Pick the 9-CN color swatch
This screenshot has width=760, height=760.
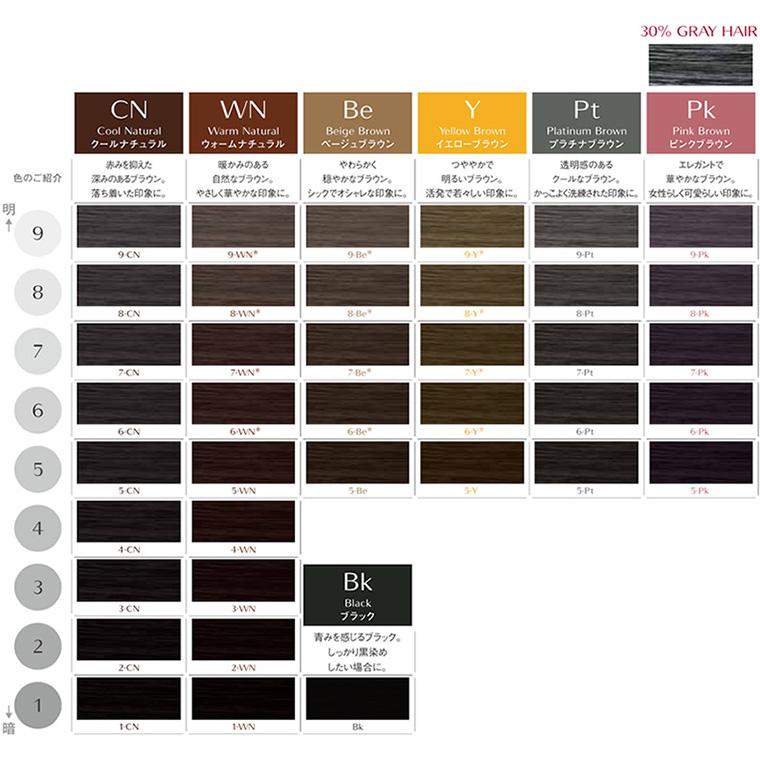tap(129, 226)
